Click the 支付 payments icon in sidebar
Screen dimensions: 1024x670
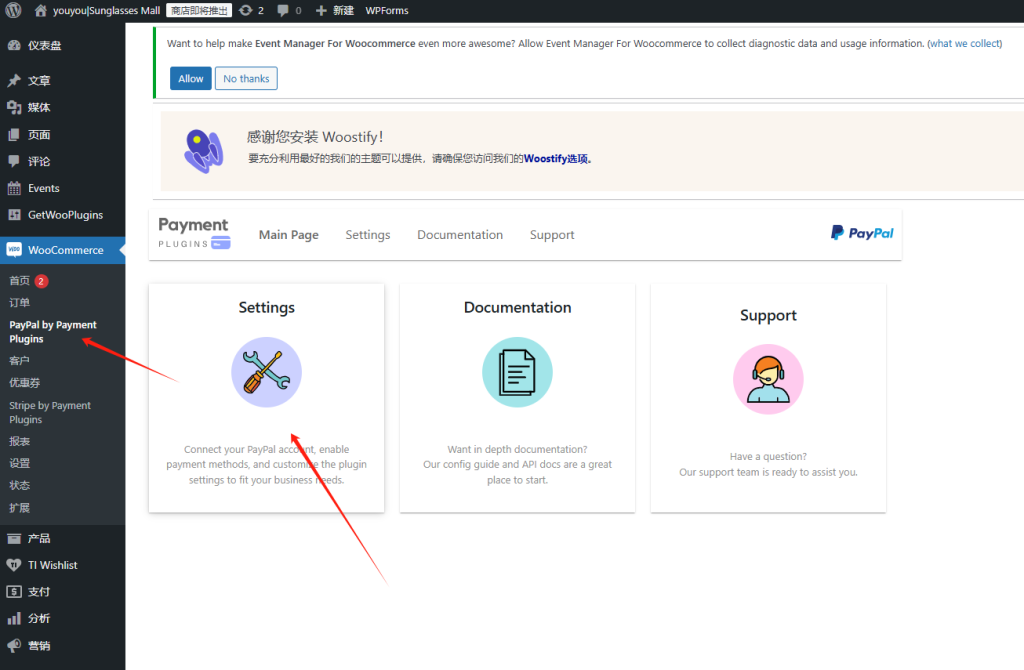click(x=14, y=591)
